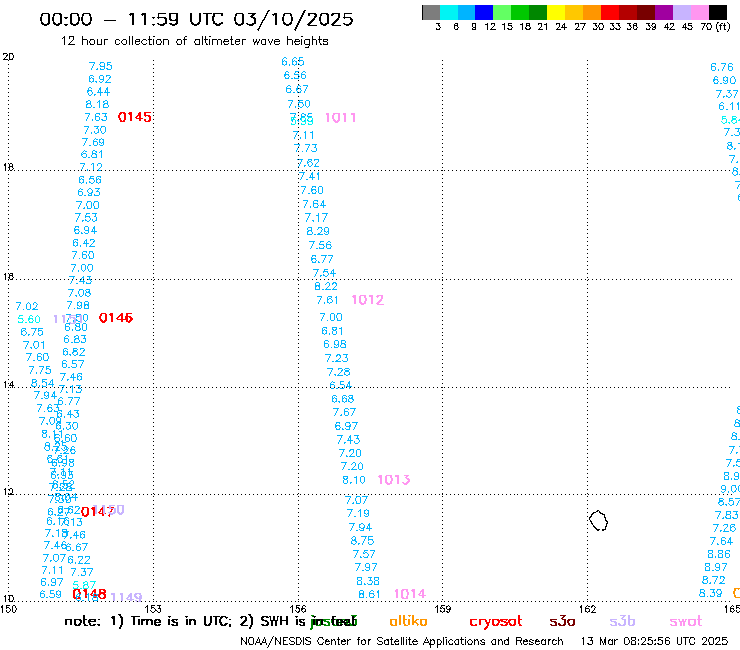
Task: Click the 'cryosat' satellite legend label
Action: 496,622
